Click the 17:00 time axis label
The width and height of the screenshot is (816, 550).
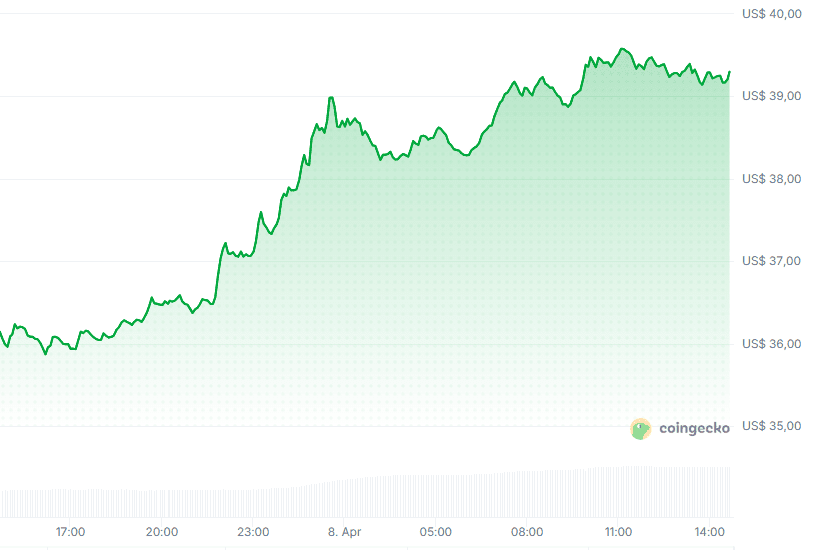point(70,532)
